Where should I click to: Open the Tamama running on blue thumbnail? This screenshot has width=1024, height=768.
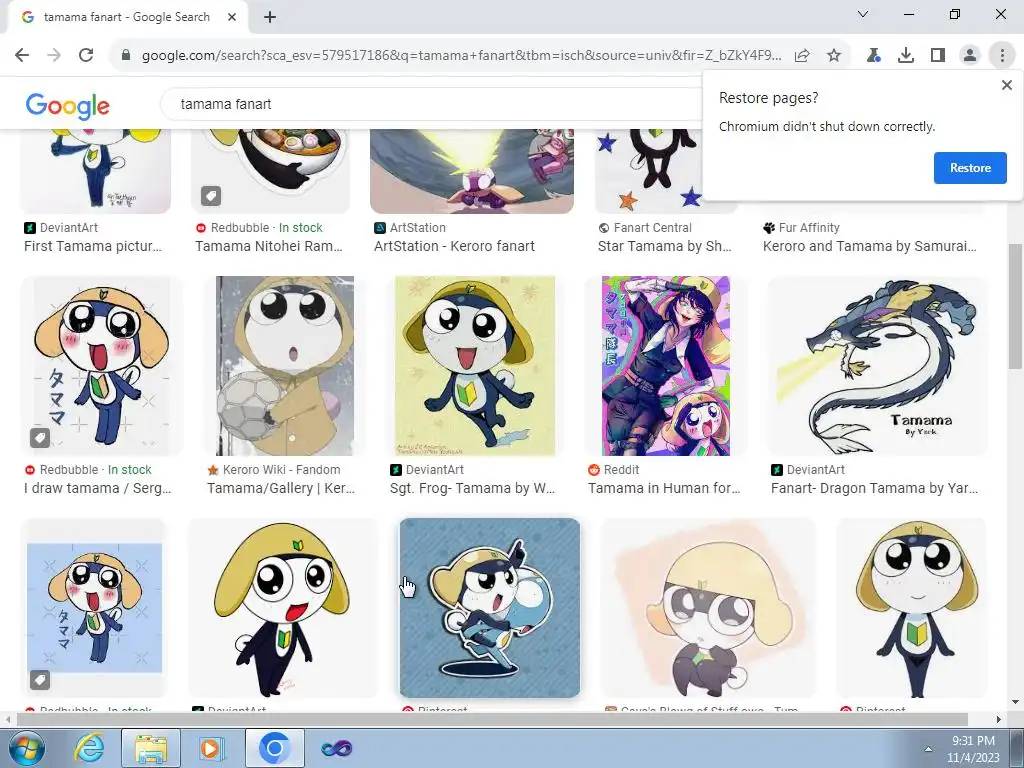pos(489,607)
